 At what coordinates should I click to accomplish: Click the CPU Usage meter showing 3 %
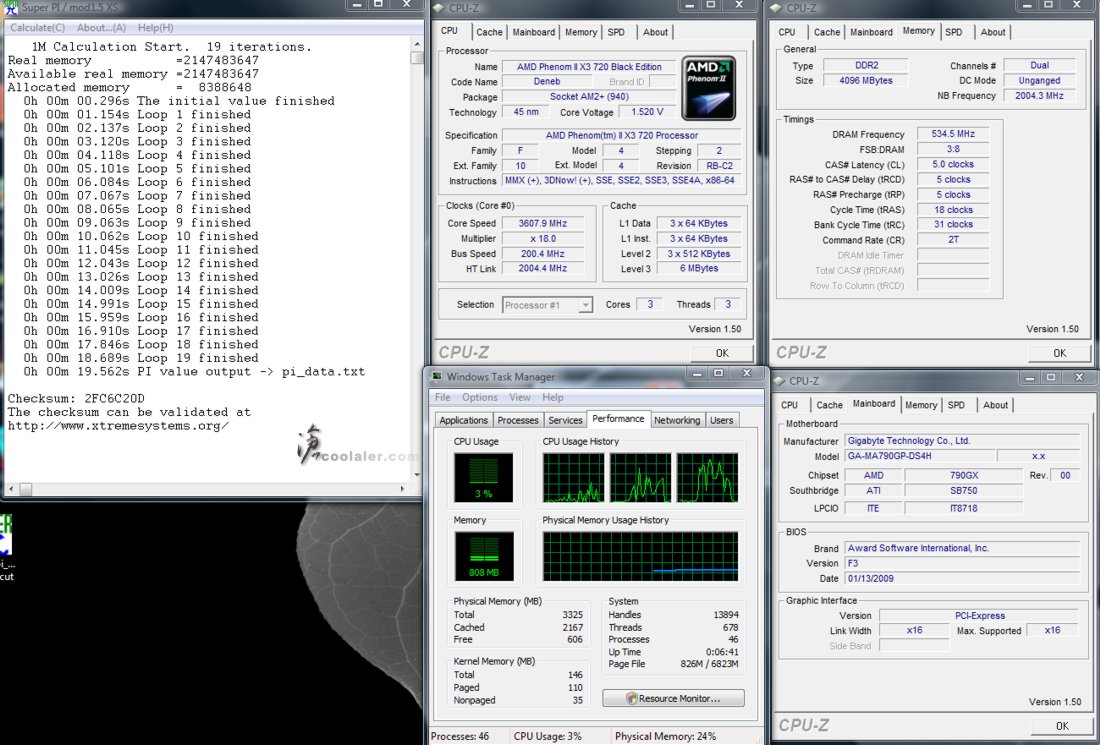(483, 477)
